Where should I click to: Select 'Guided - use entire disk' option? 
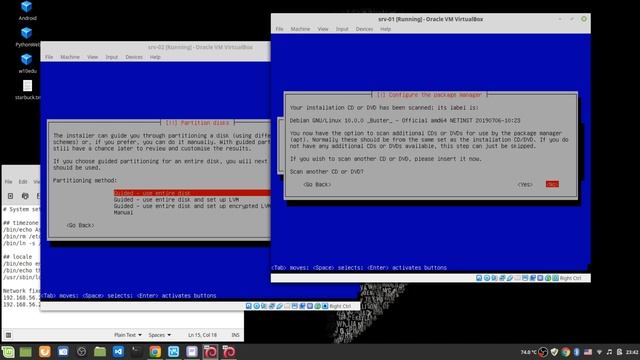pos(192,193)
